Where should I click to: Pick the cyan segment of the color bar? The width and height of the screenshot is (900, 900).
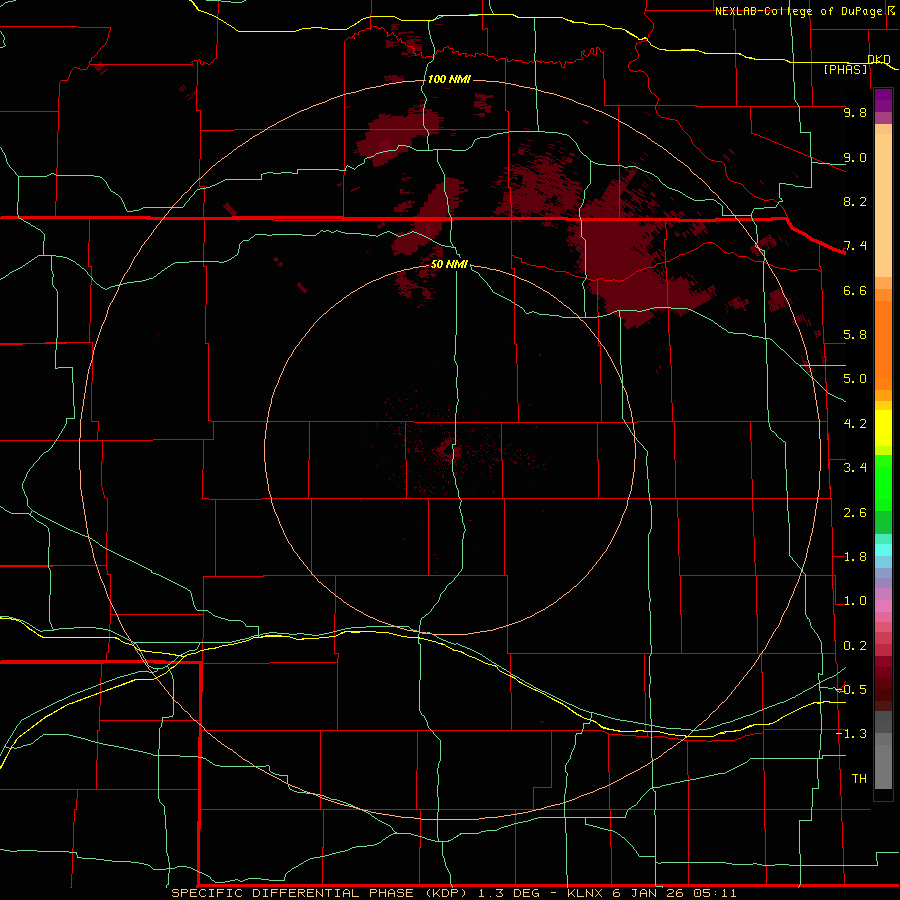click(883, 550)
